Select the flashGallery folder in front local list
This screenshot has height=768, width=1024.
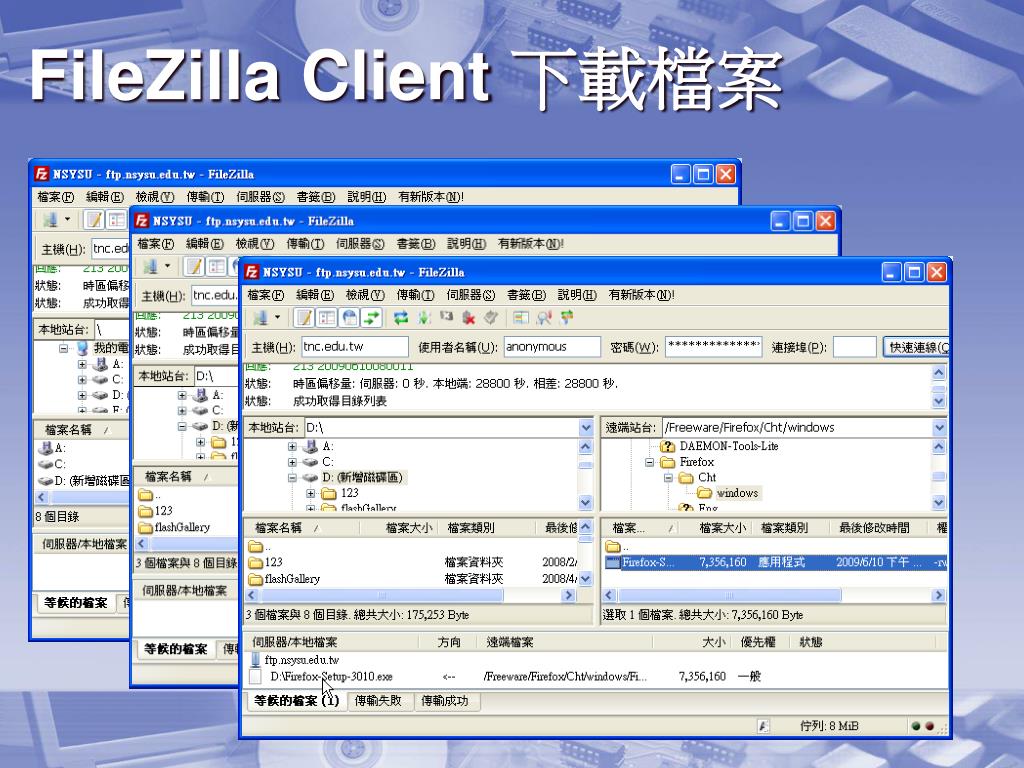click(284, 579)
